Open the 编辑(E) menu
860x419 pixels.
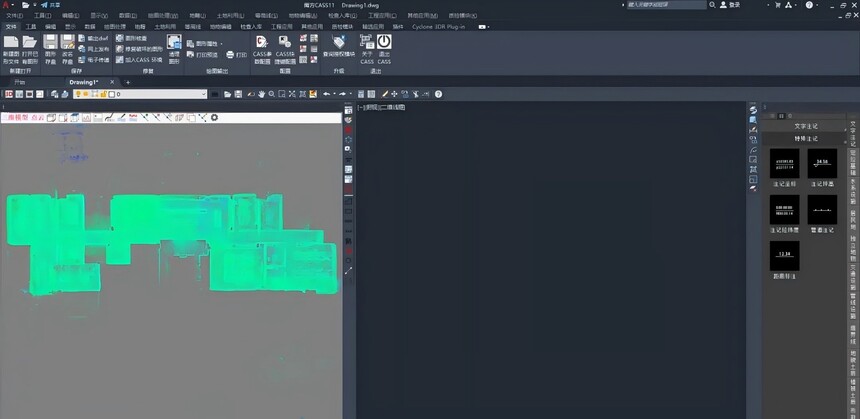point(71,15)
